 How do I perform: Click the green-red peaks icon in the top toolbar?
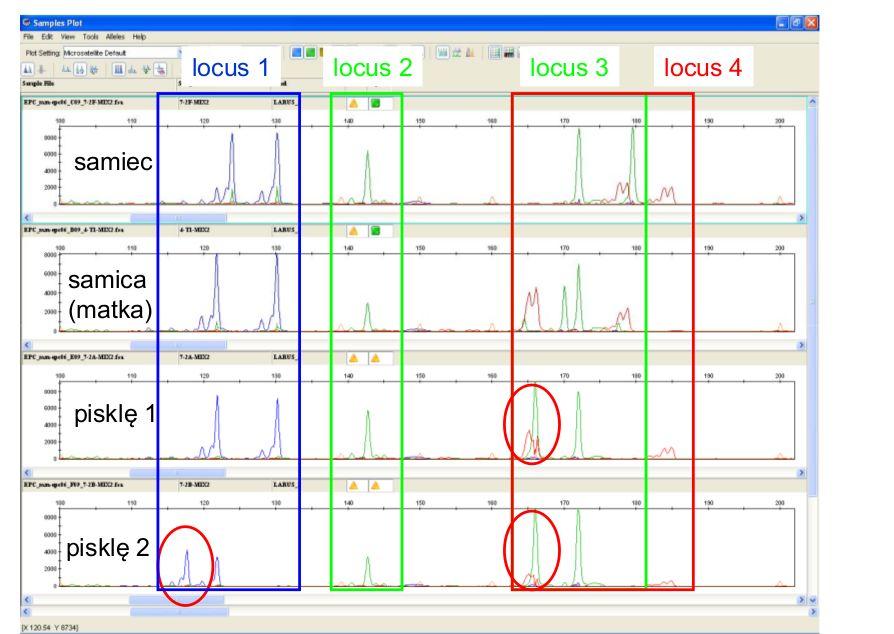457,53
